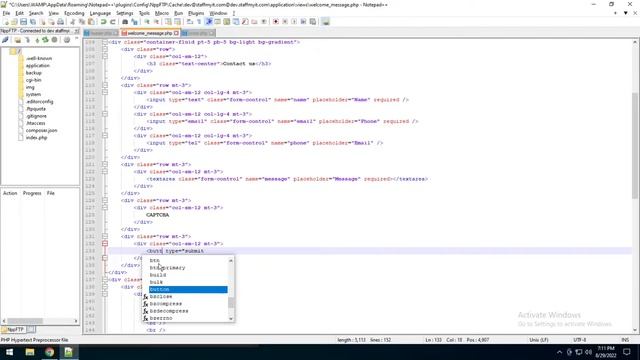
Task: Collapse the fold marker at line 104
Action: 105,42
